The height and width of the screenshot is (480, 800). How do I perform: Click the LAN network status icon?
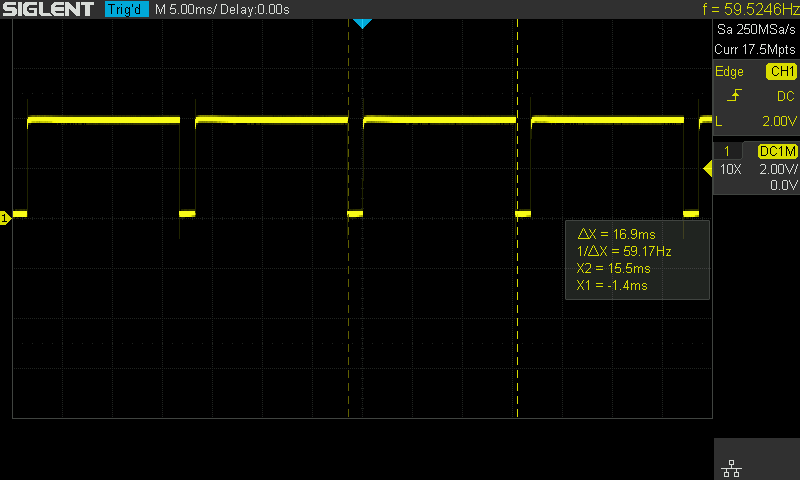(x=730, y=466)
